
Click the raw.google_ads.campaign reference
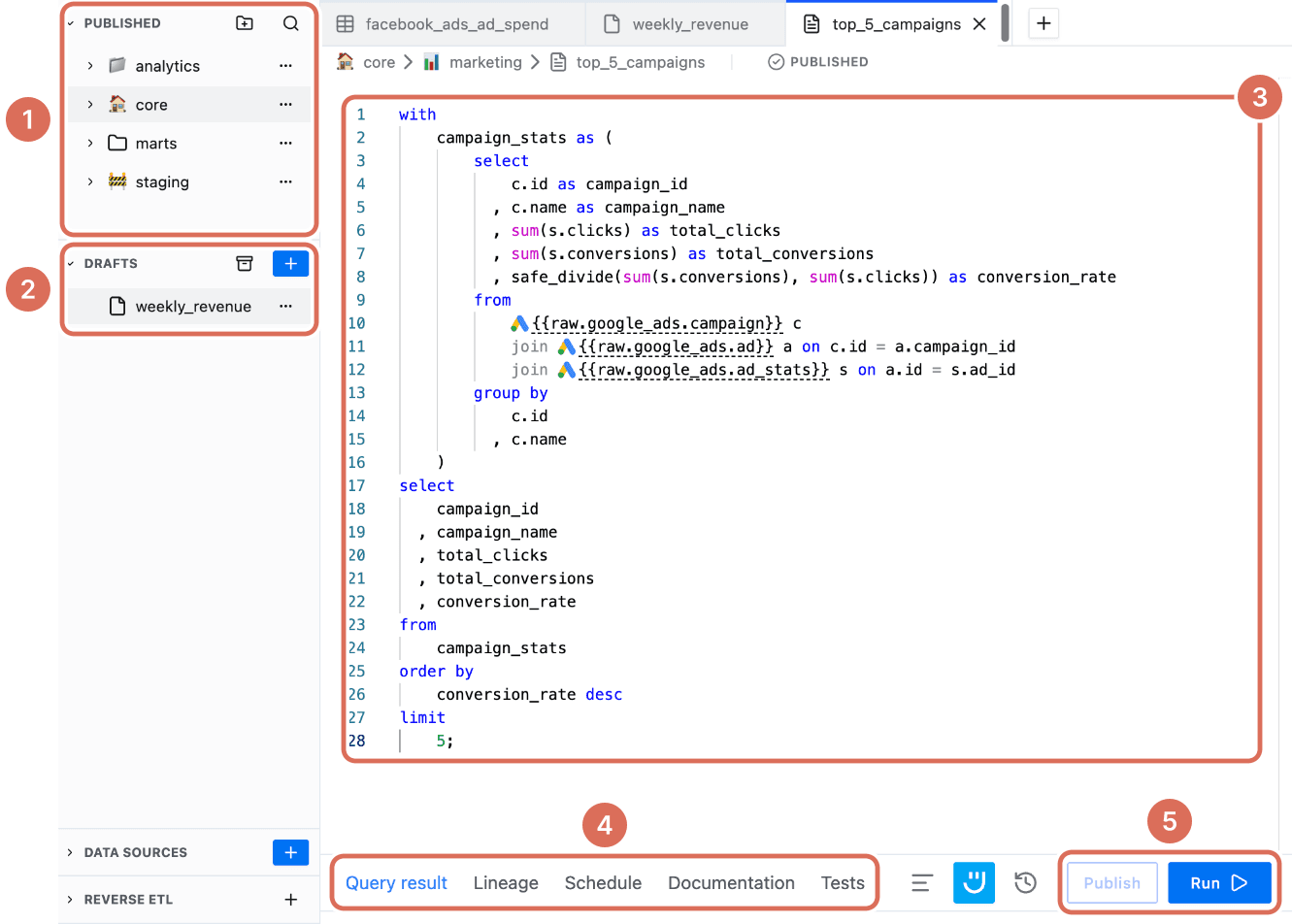tap(646, 323)
